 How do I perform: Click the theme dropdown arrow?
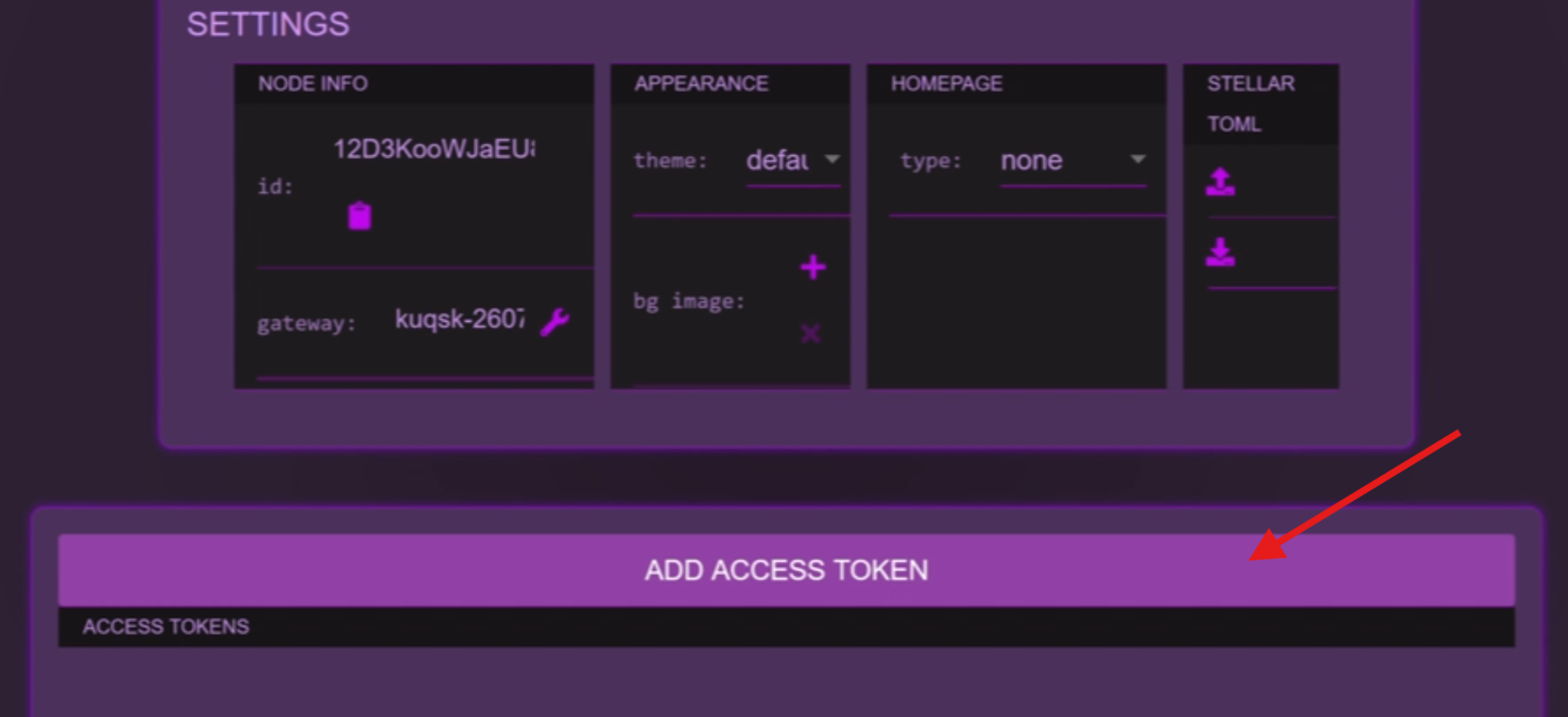coord(832,159)
